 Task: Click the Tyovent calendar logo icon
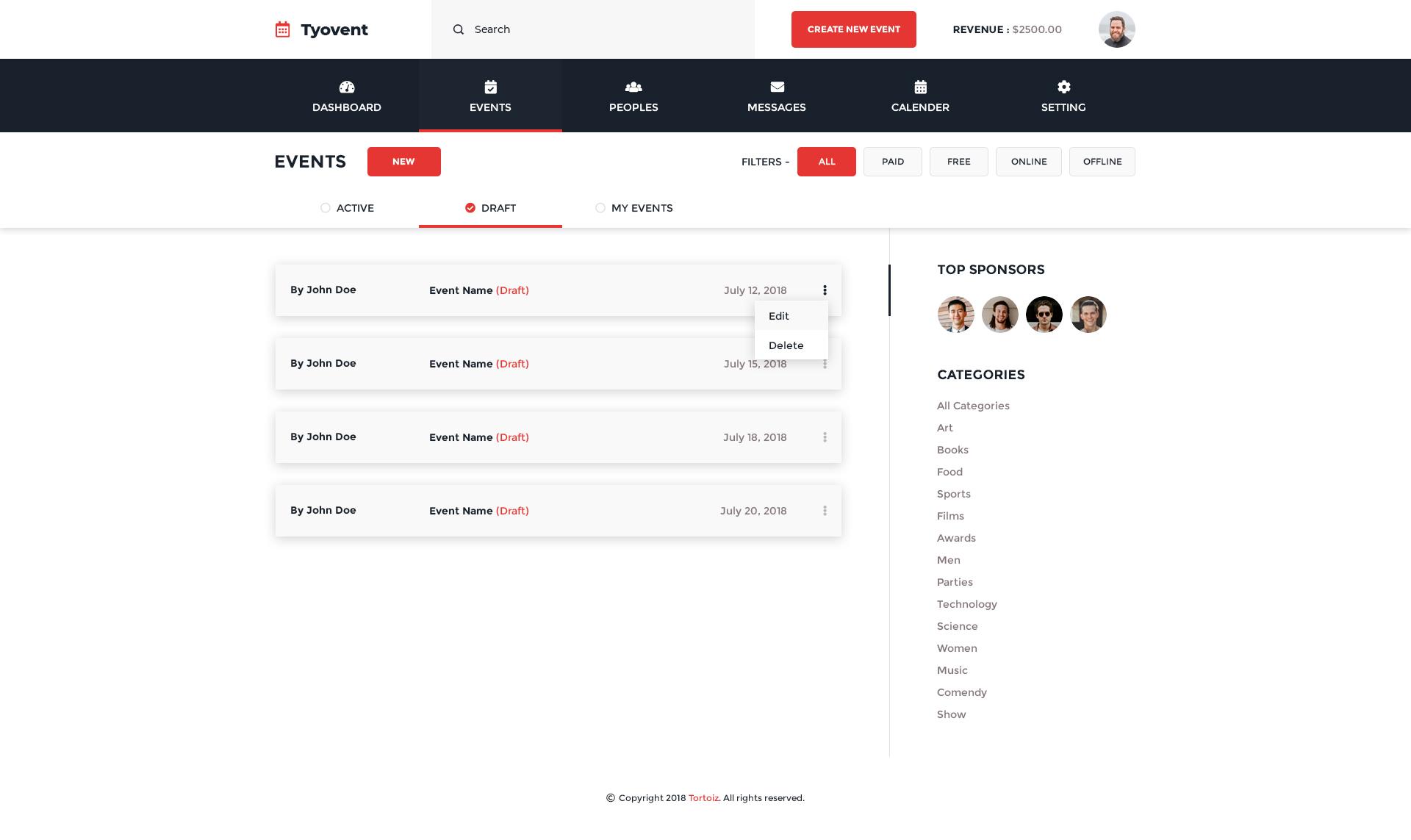[x=282, y=29]
